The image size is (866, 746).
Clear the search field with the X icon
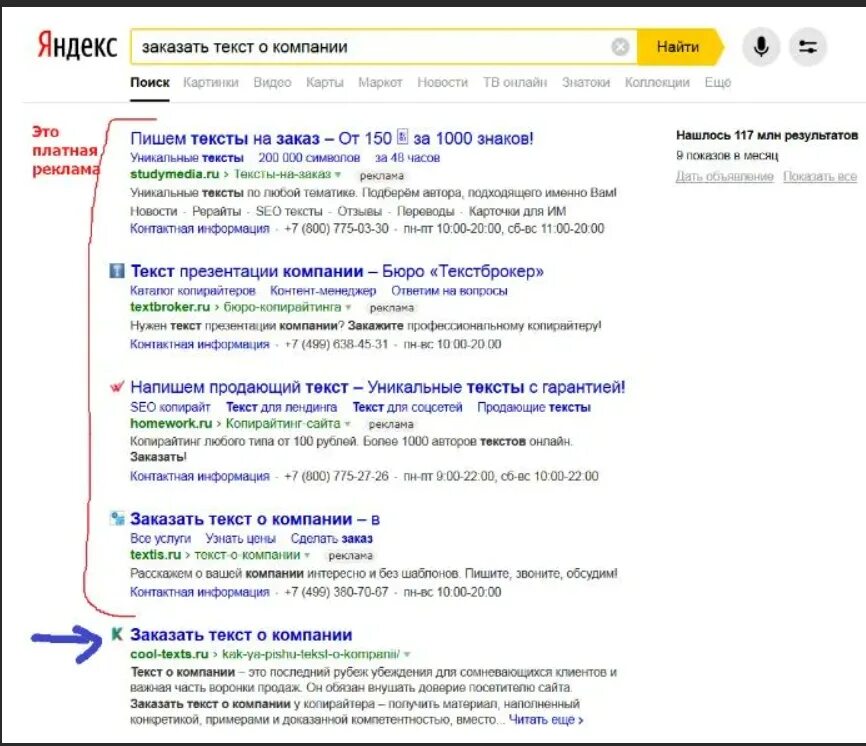pos(620,47)
